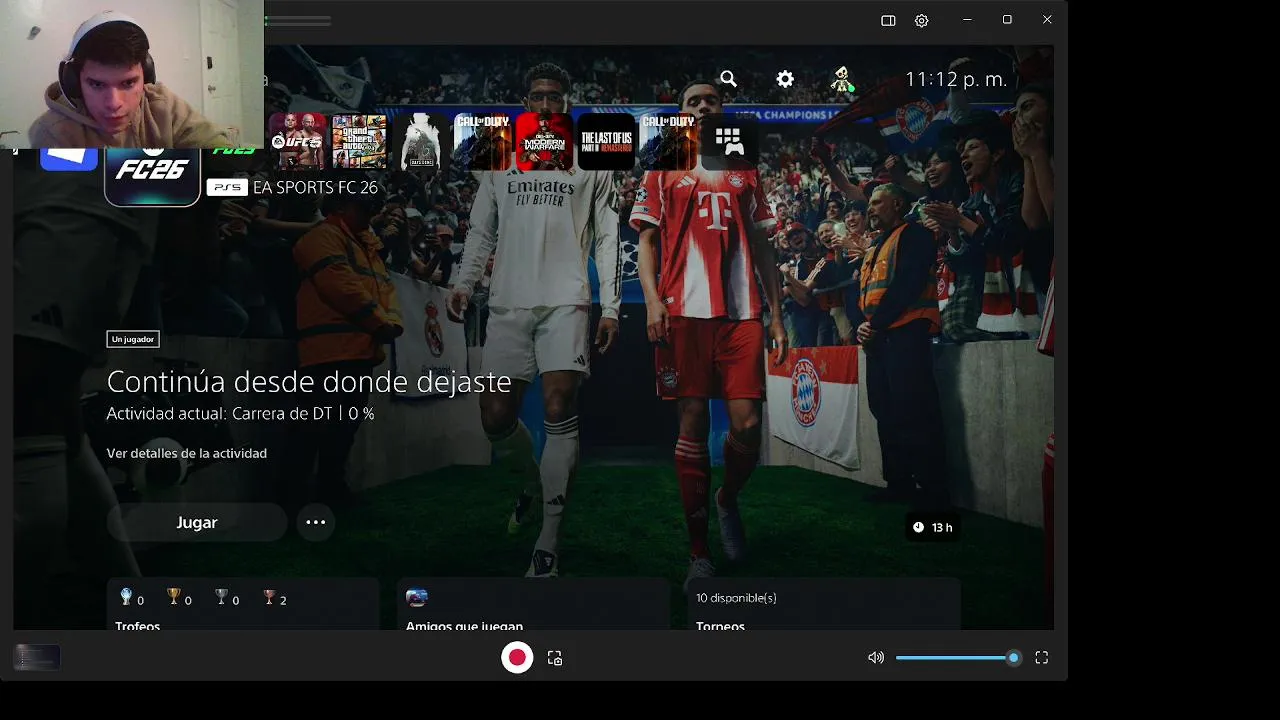
Task: Open the Amigos que juegan card
Action: coord(533,604)
